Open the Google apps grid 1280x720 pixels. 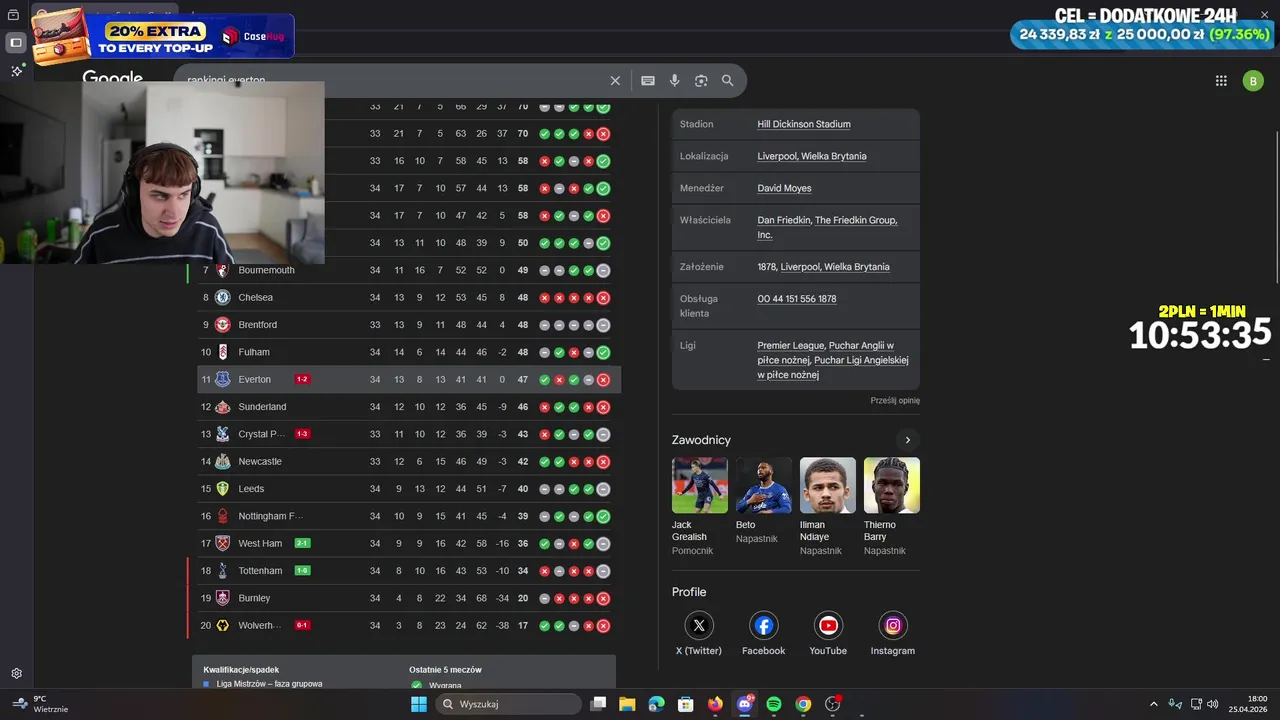point(1221,81)
